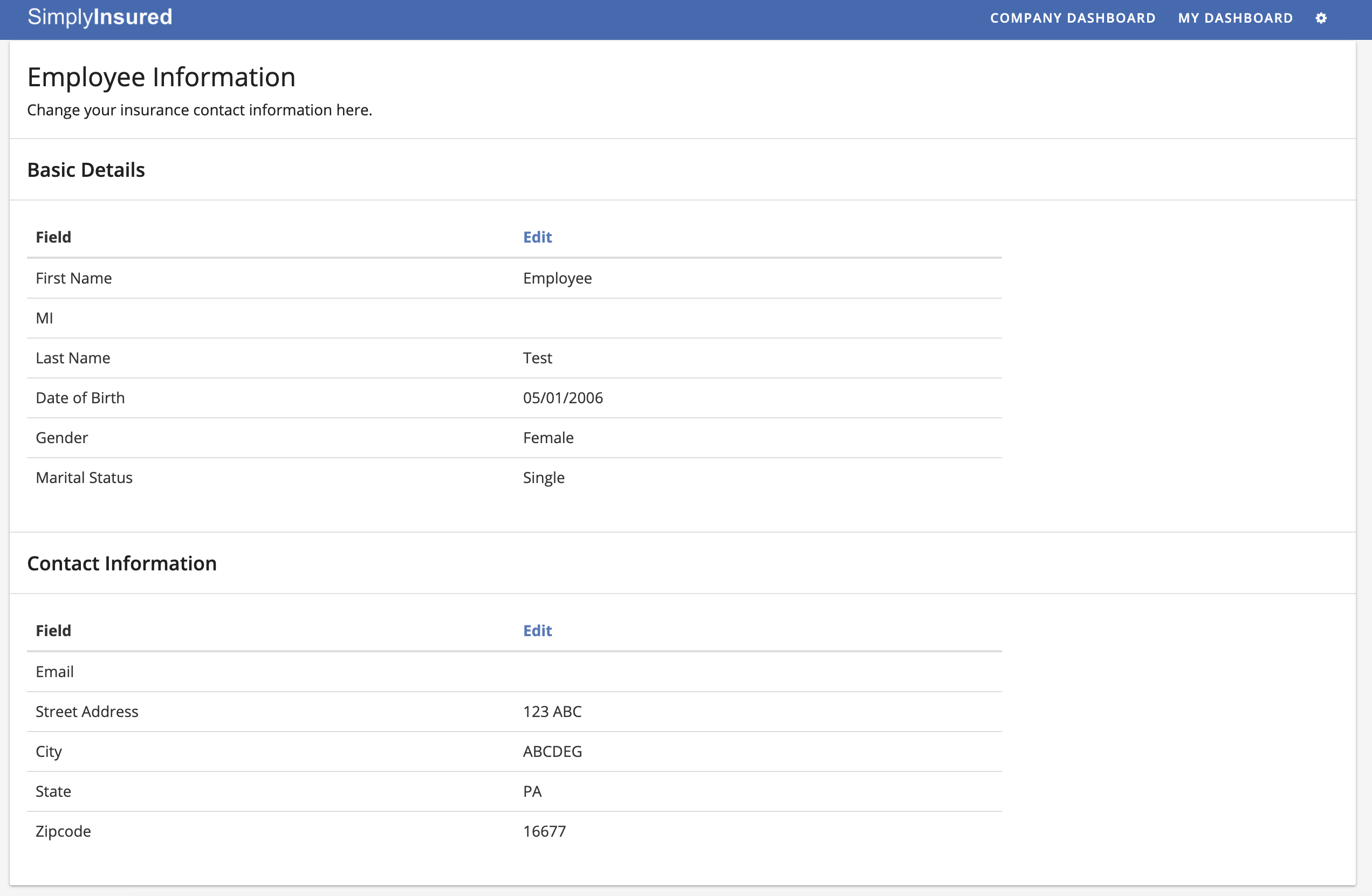
Task: Select the Street Address value '123 ABC'
Action: click(552, 712)
